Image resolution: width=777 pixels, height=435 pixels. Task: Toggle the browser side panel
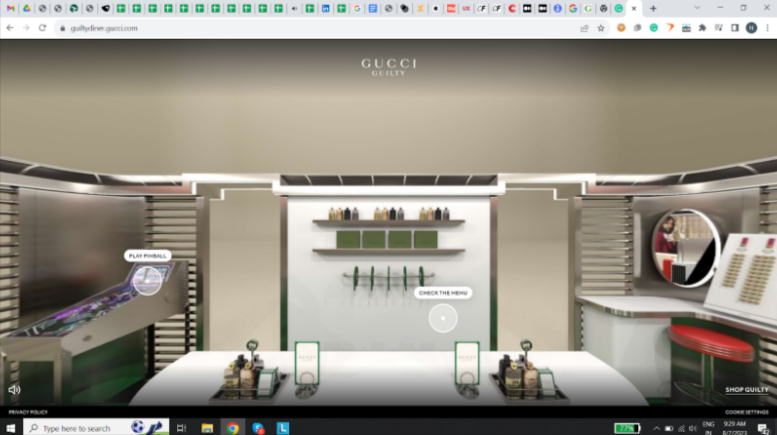tap(735, 28)
